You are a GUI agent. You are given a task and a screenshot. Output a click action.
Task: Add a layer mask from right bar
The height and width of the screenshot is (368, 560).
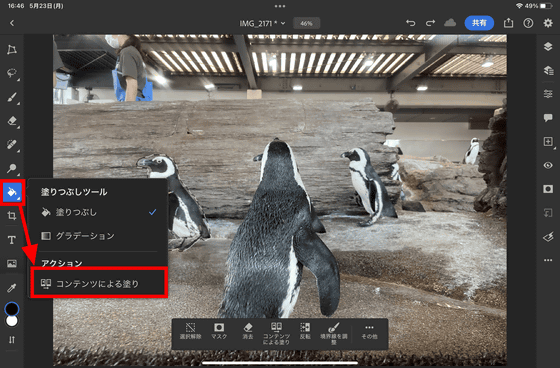tap(548, 189)
